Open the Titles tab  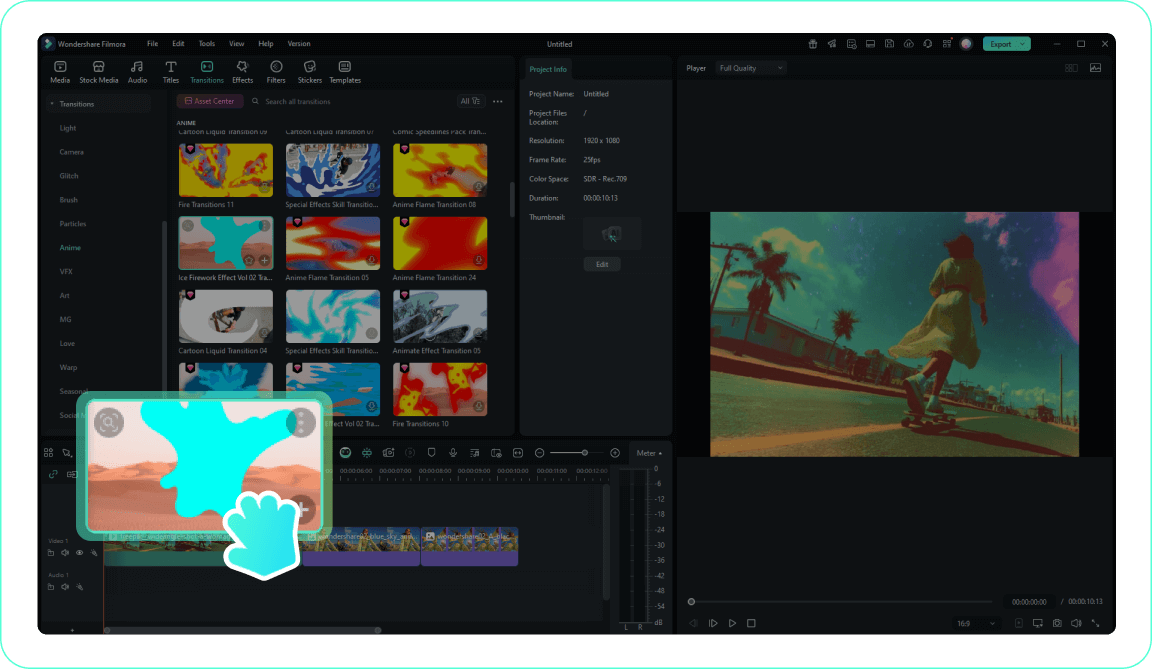(170, 72)
